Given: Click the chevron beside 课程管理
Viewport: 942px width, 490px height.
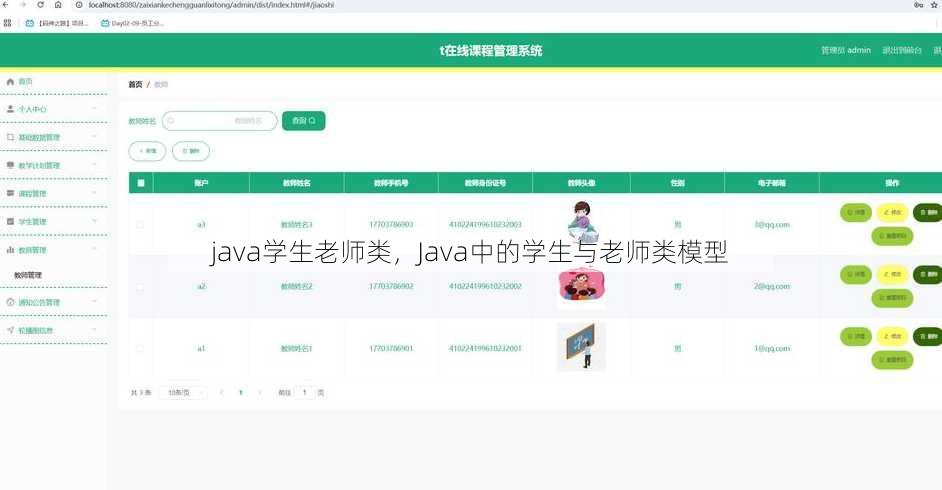Looking at the screenshot, I should (x=94, y=193).
